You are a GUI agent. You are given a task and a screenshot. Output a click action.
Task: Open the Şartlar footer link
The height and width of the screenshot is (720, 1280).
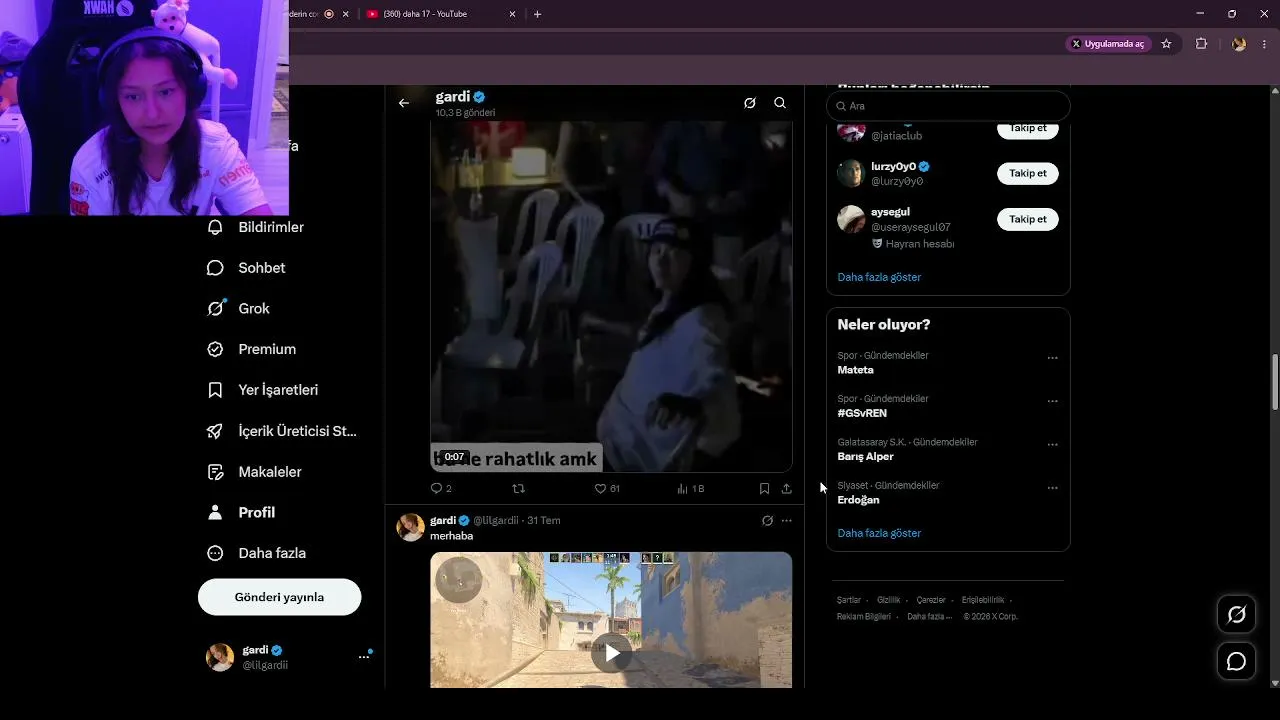849,600
